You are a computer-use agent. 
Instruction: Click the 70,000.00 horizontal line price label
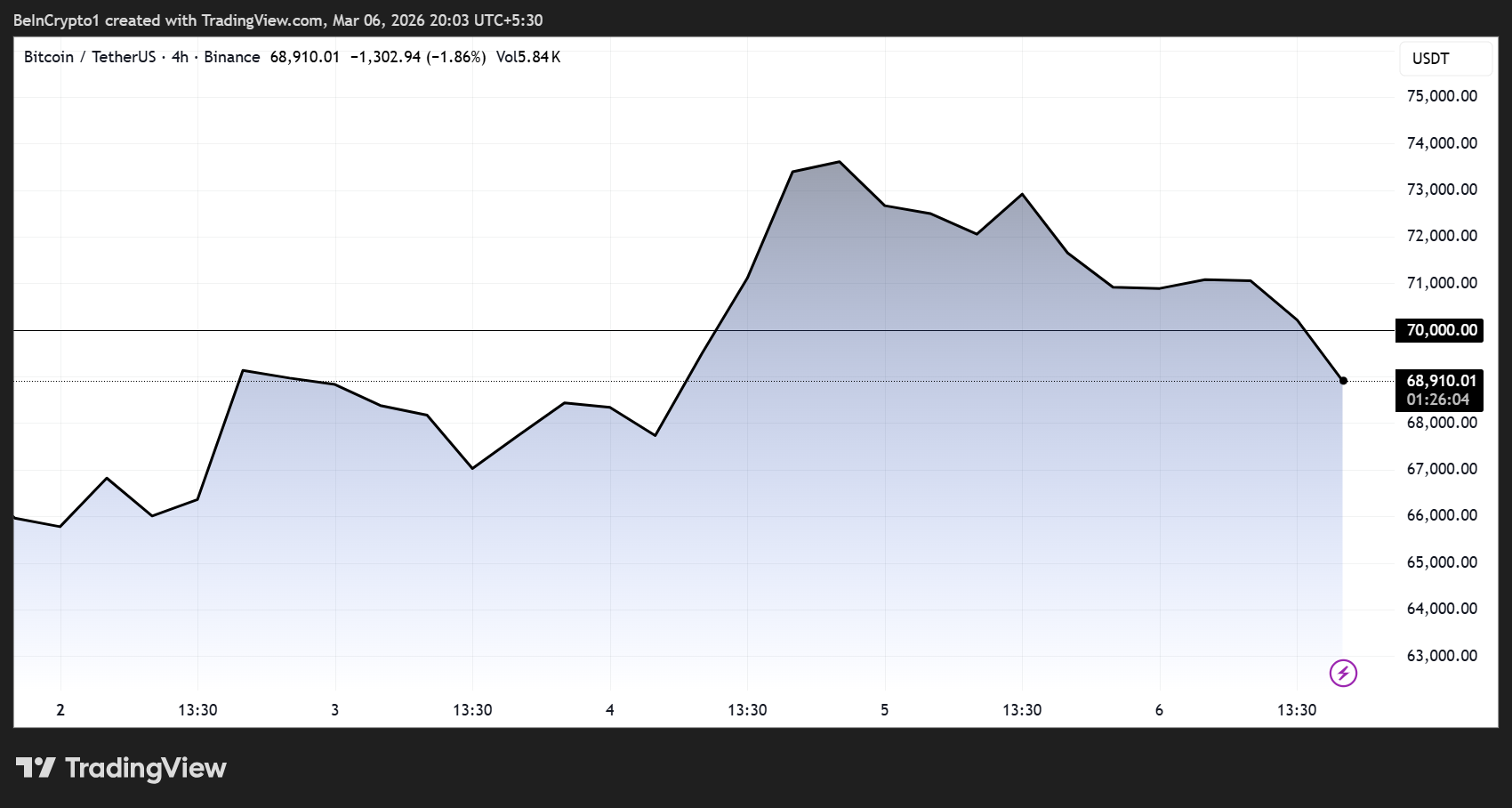coord(1441,330)
